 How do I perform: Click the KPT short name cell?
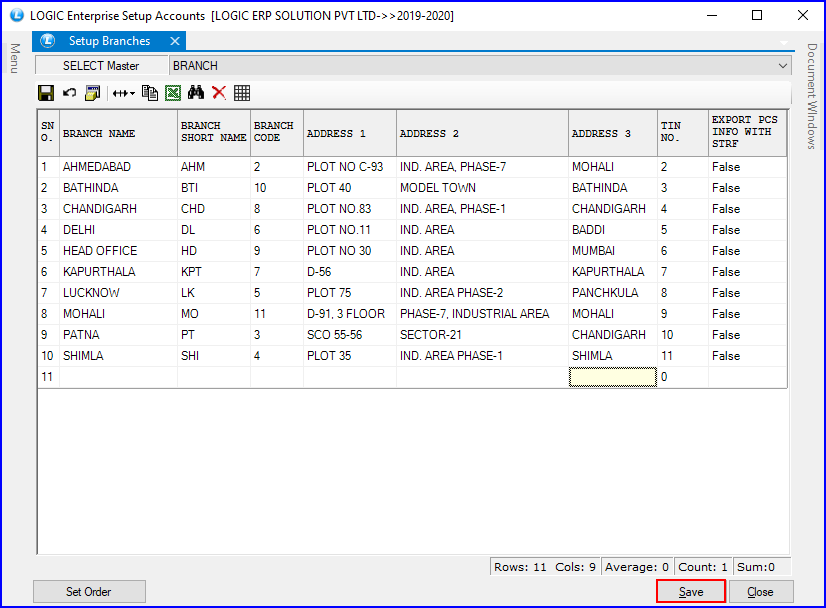click(214, 272)
